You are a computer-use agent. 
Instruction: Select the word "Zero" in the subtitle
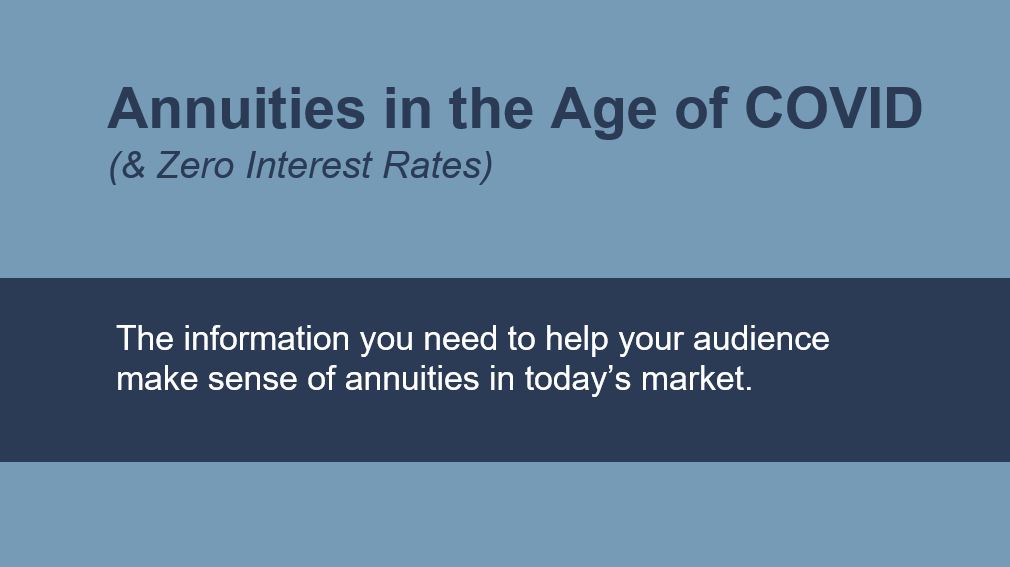(x=195, y=165)
